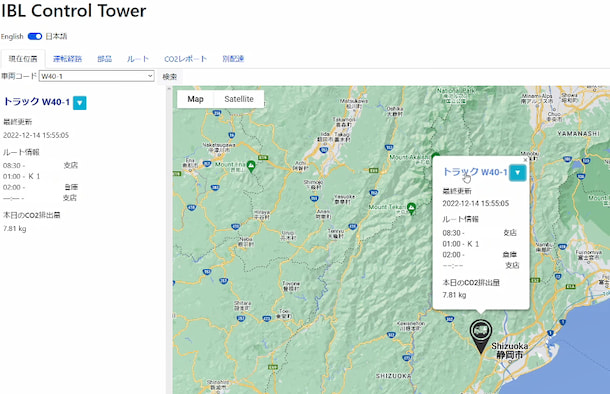Expand teal arrow beside sidebar truck W40-1
Screen dimensions: 610x394
tap(80, 103)
